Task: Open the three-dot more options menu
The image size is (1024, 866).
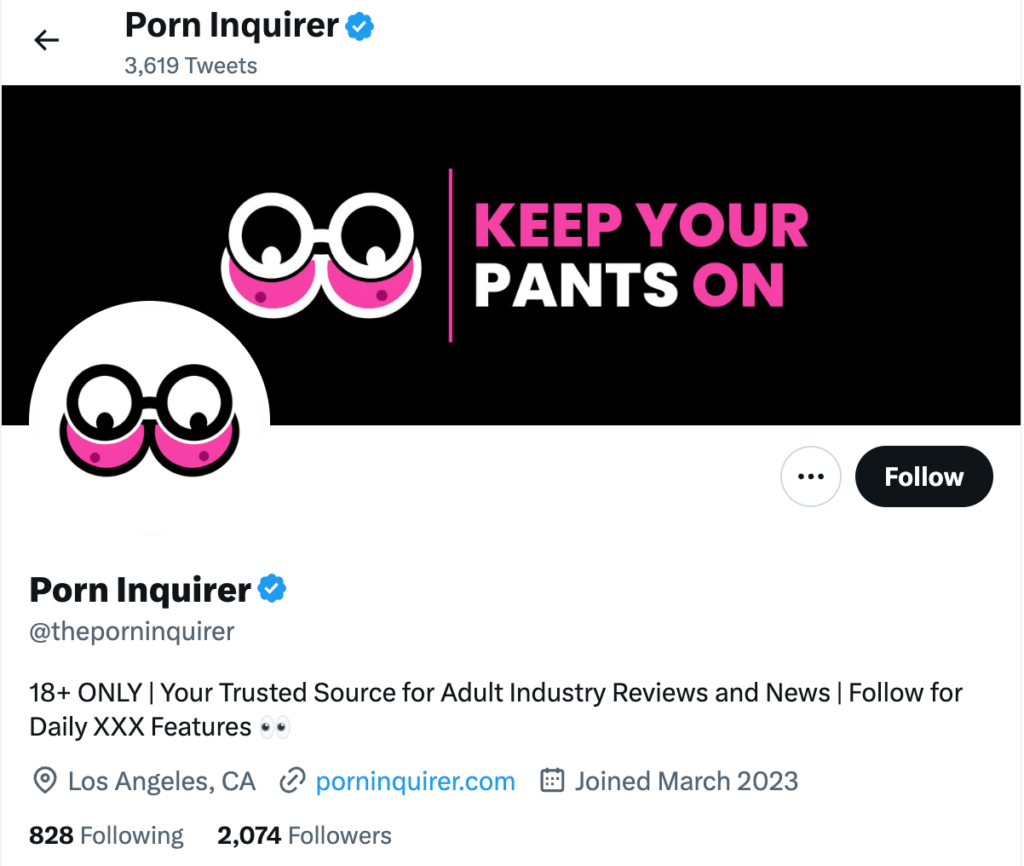Action: coord(810,476)
